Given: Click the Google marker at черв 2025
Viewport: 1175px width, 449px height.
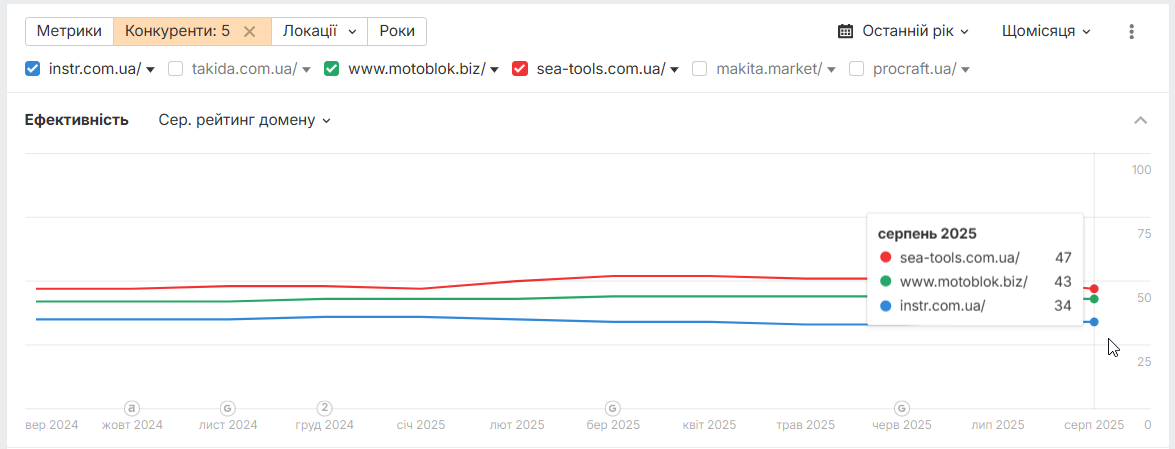Looking at the screenshot, I should coord(901,409).
